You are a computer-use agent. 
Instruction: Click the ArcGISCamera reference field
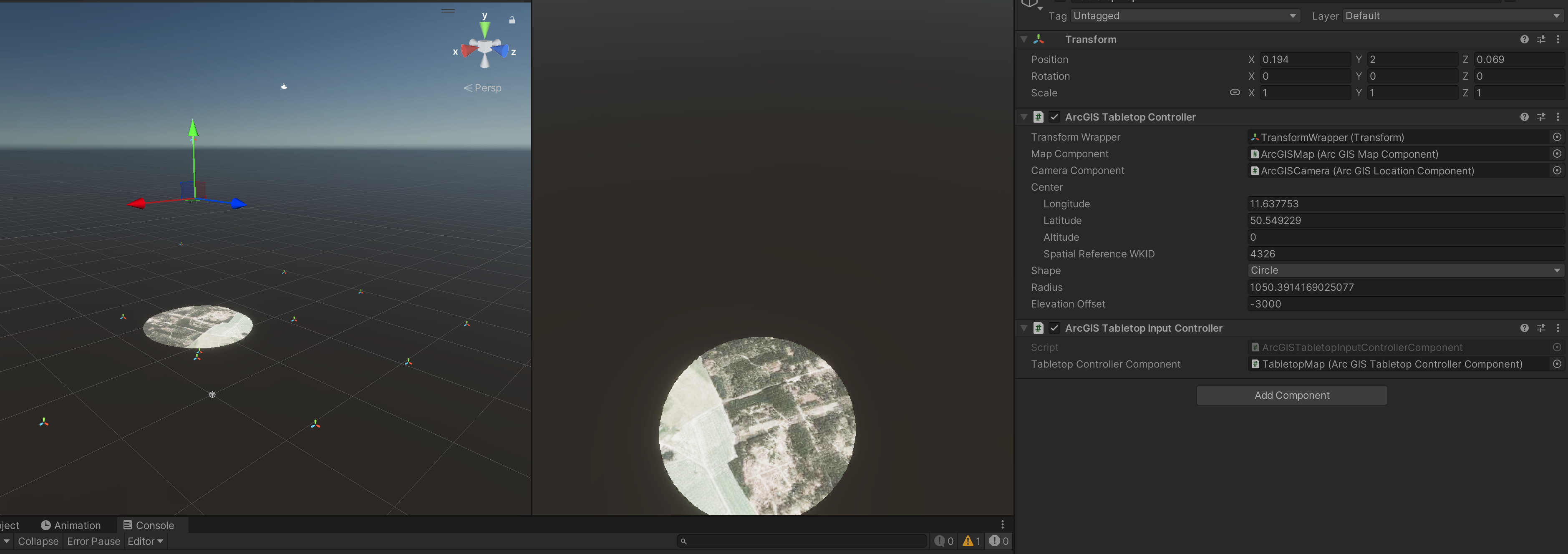1399,171
